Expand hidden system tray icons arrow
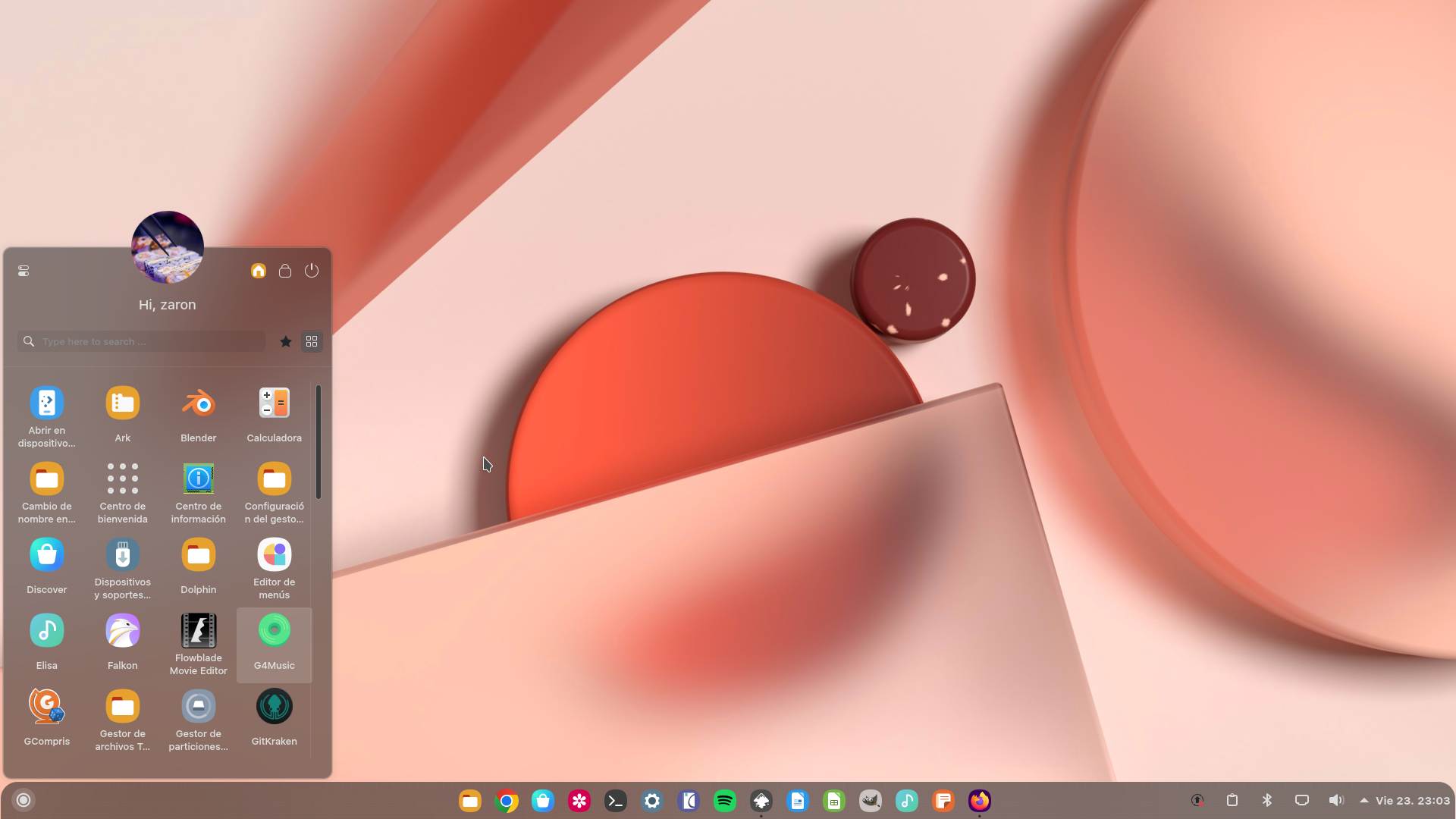The image size is (1456, 819). pos(1363,800)
